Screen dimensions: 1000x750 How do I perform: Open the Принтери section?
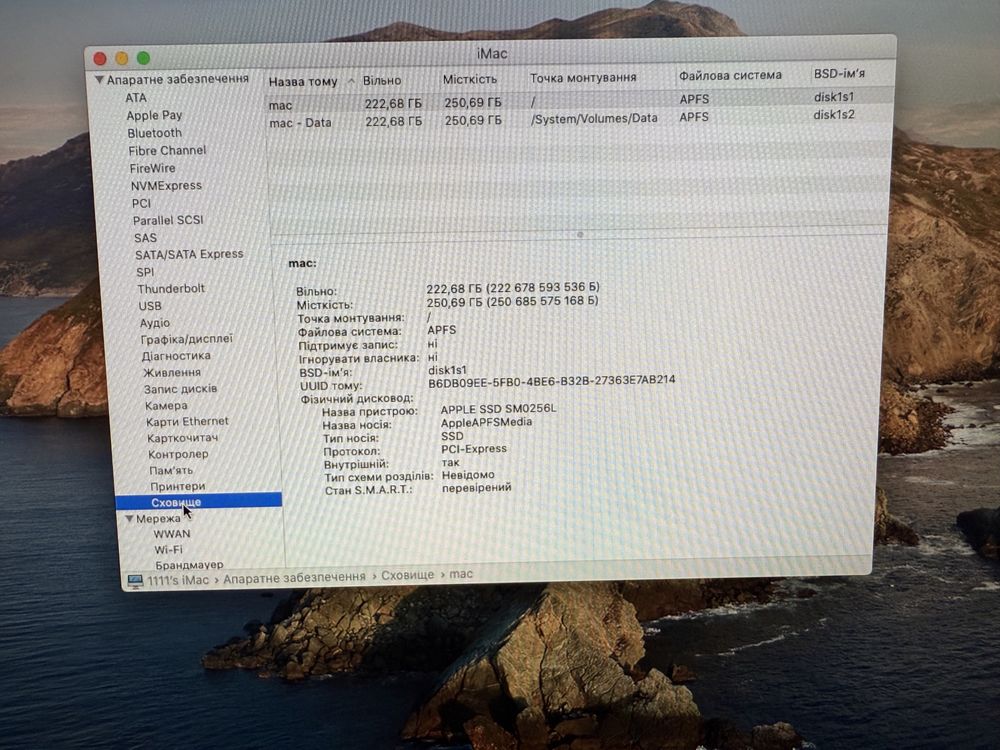click(x=178, y=486)
